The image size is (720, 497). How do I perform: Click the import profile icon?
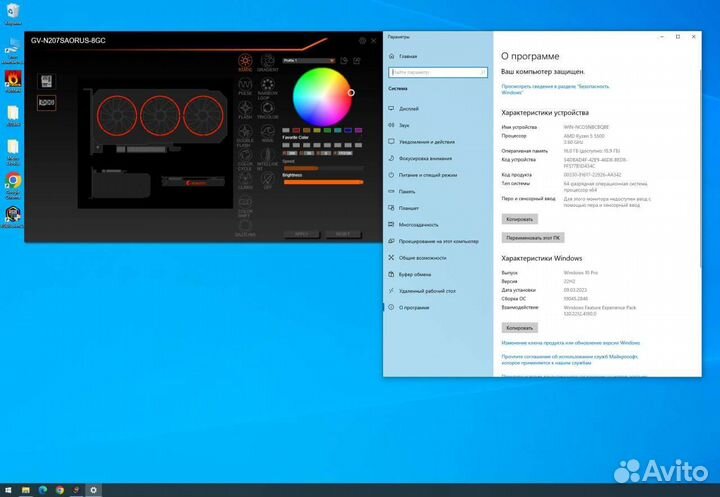[344, 61]
